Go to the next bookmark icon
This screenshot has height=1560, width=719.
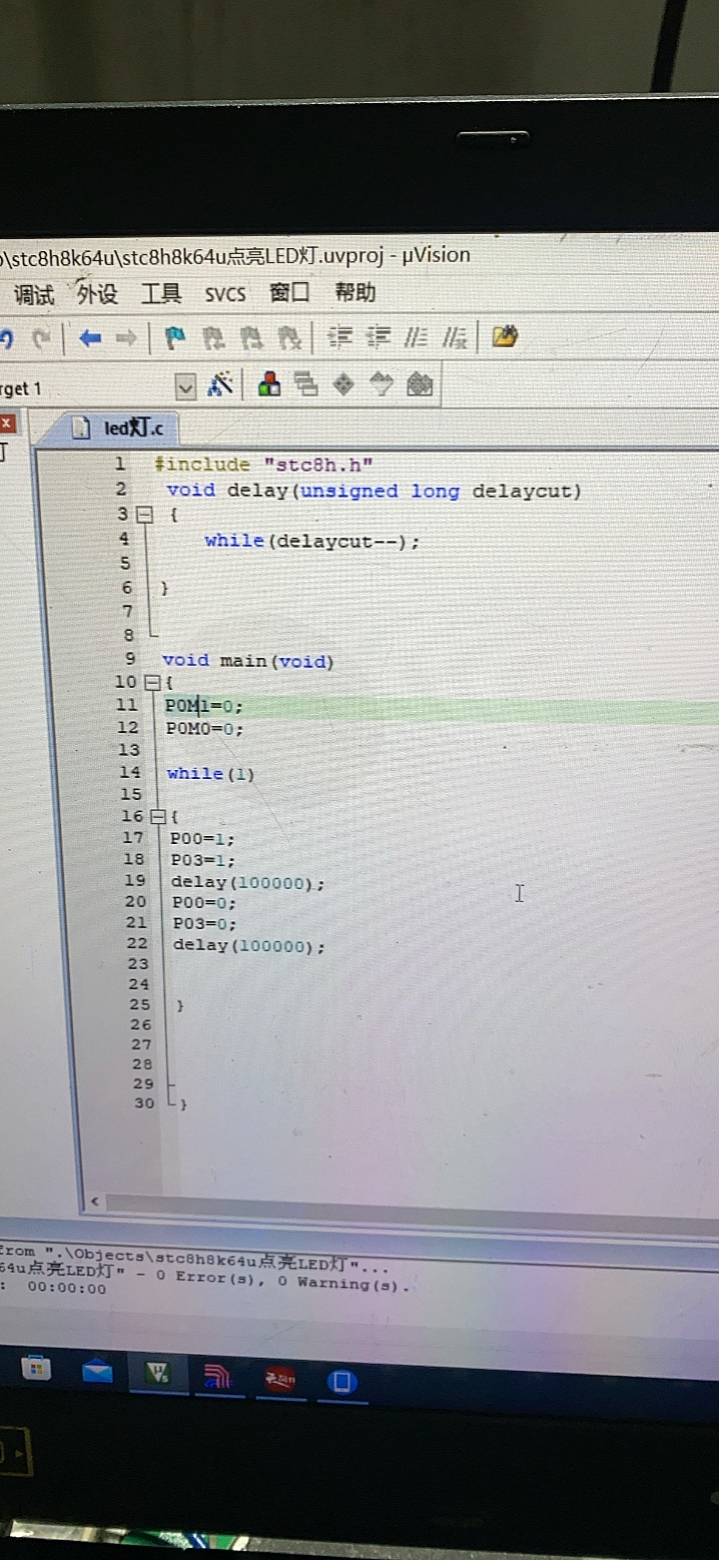pos(251,338)
